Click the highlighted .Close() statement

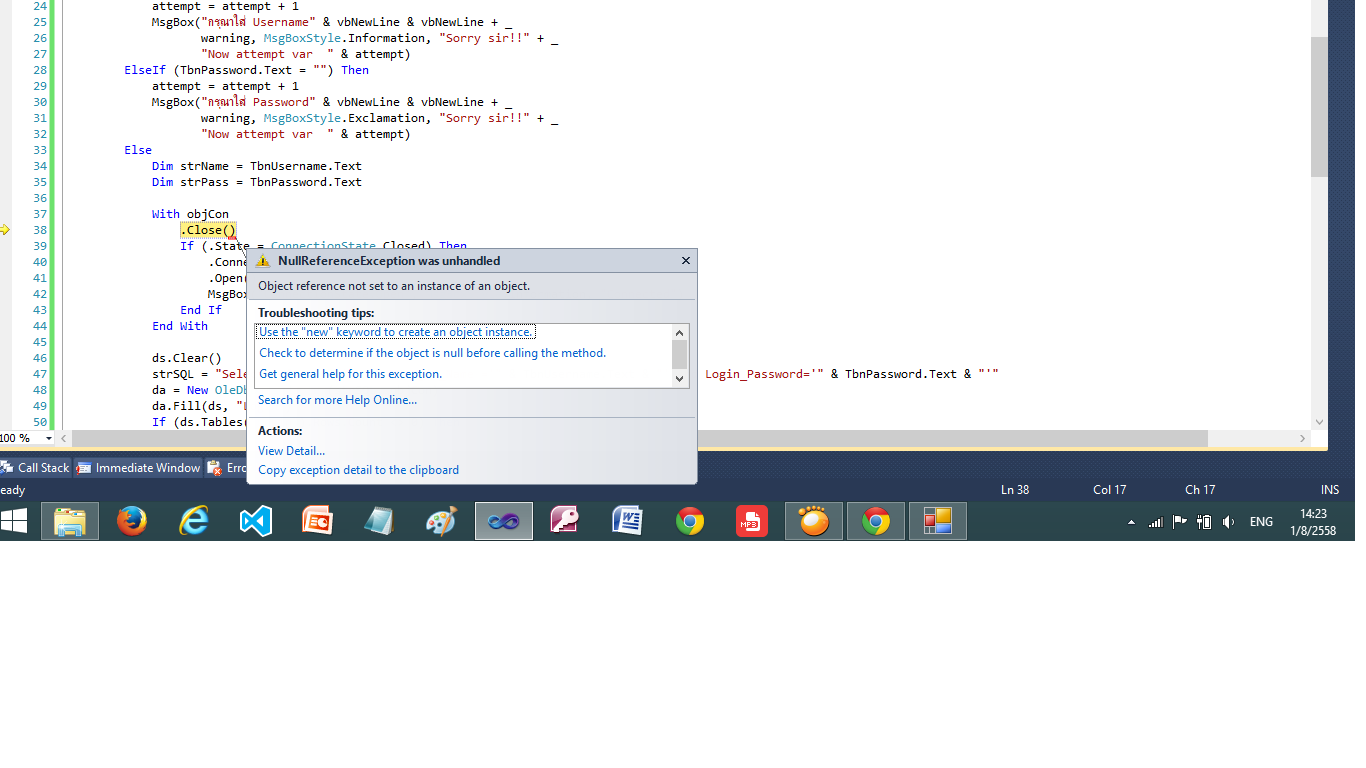click(208, 230)
